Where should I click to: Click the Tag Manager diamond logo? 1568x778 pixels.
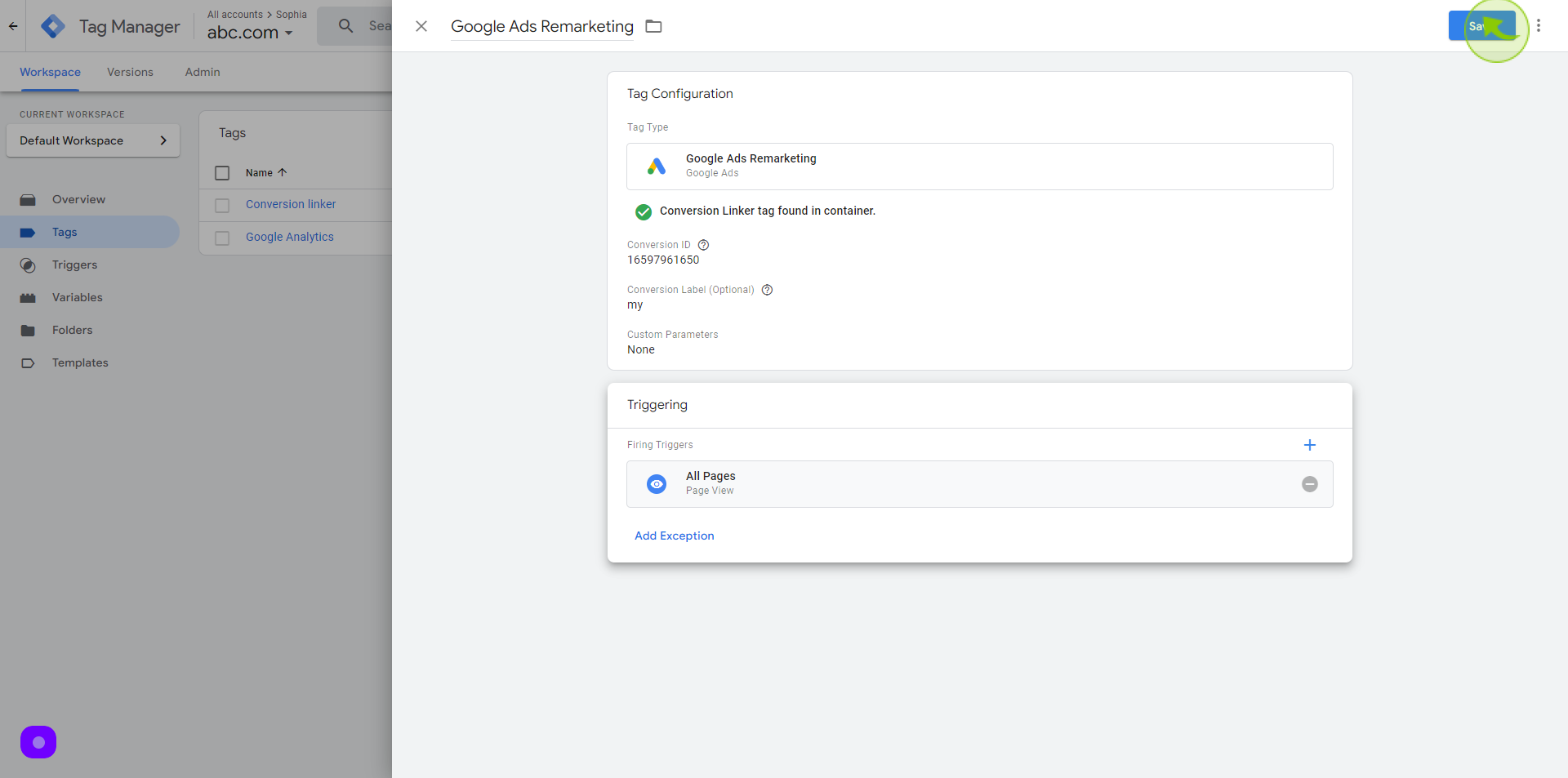[x=53, y=26]
